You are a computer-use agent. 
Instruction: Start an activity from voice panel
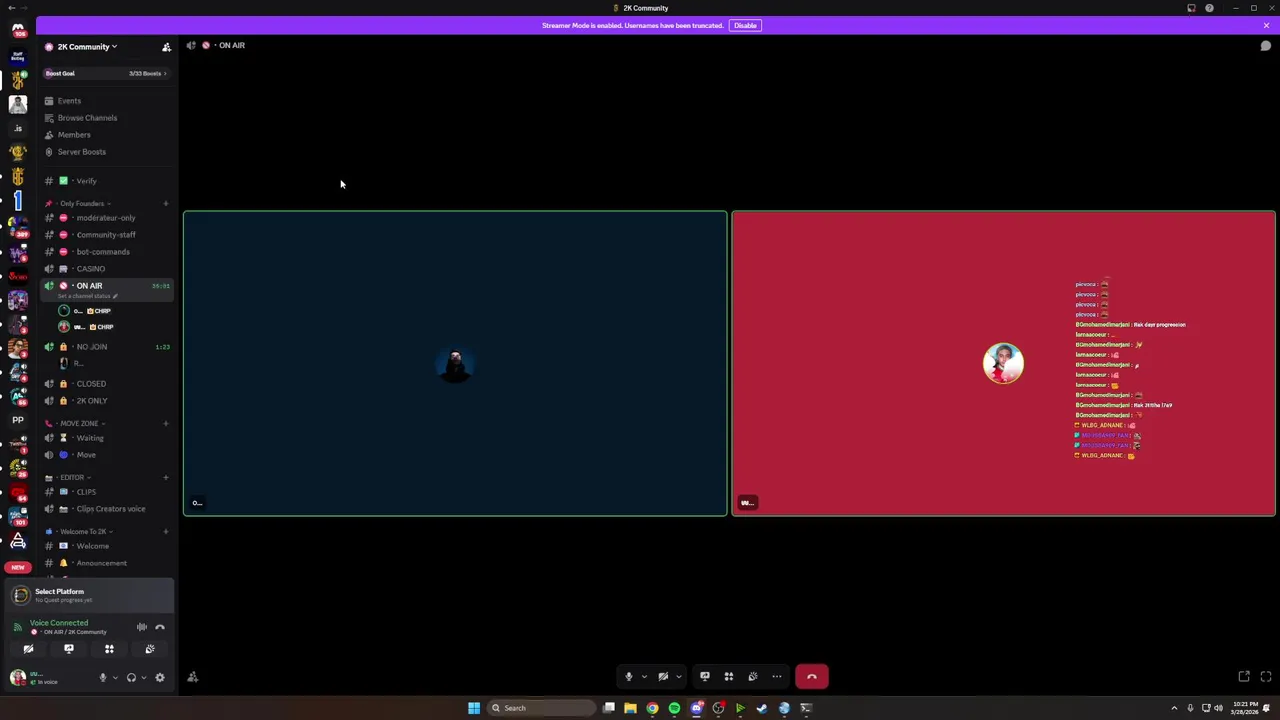[x=109, y=649]
